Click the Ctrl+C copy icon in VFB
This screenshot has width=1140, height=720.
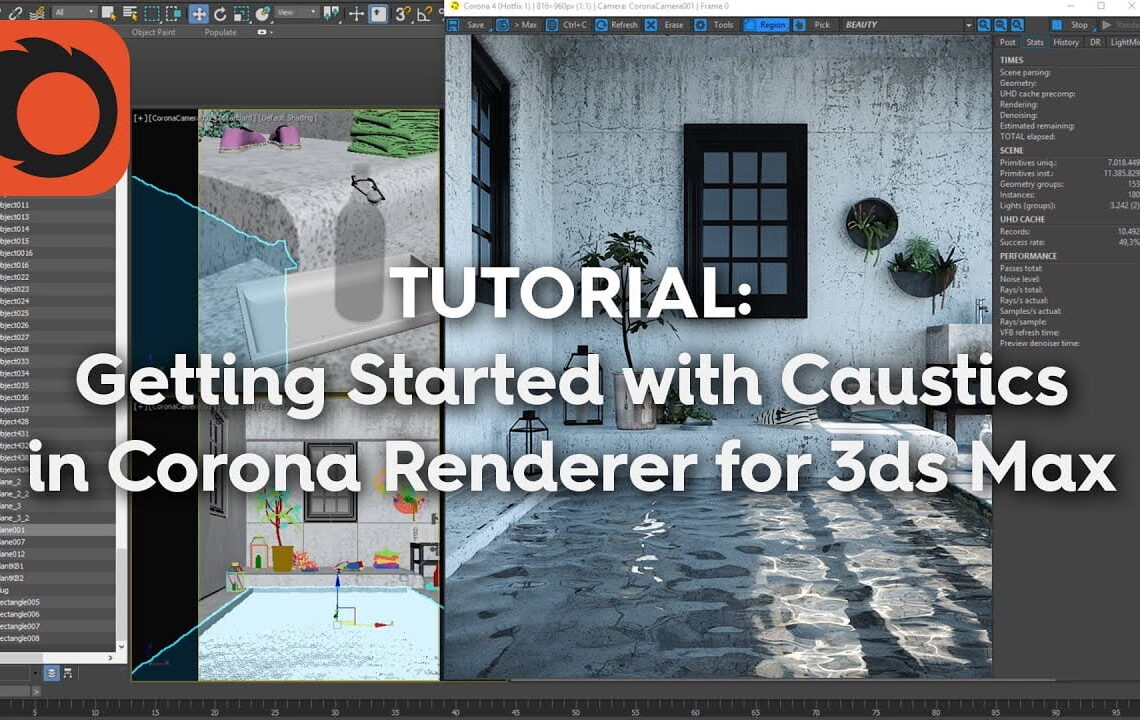coord(552,25)
